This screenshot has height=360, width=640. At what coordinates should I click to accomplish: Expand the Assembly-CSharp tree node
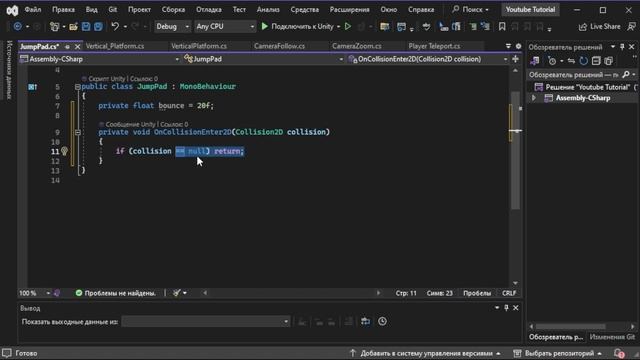[x=533, y=98]
